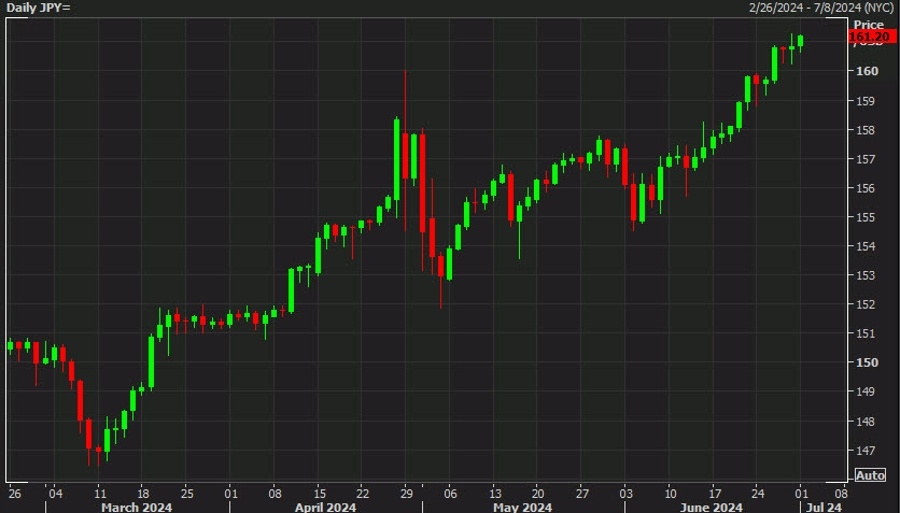Click the Jul 24 month label
This screenshot has height=513, width=900.
(x=824, y=507)
